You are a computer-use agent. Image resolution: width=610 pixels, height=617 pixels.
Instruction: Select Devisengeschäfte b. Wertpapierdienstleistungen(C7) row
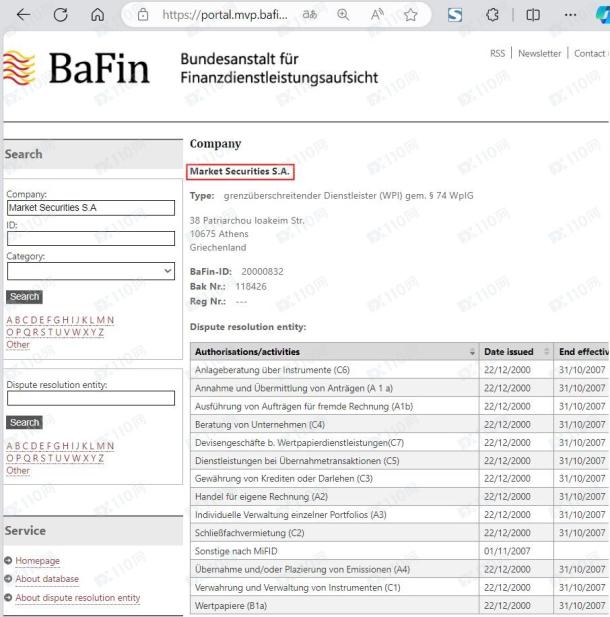[399, 442]
